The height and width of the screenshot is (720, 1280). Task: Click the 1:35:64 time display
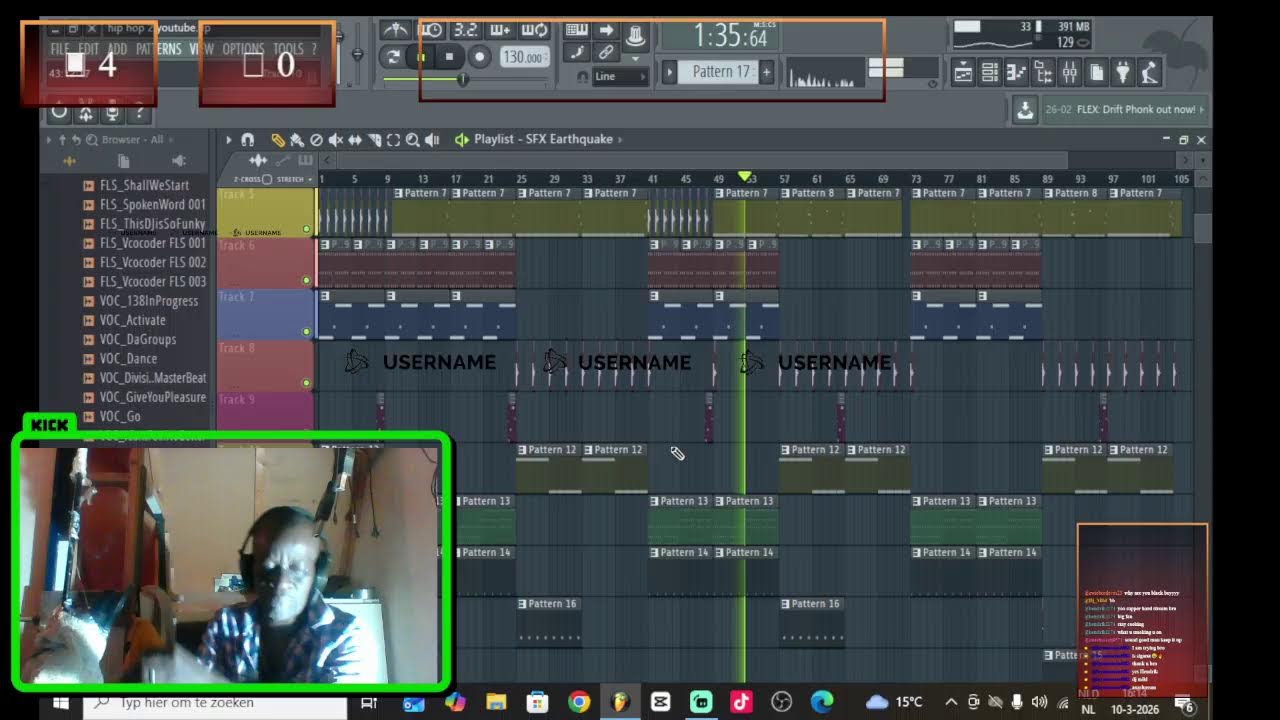730,37
